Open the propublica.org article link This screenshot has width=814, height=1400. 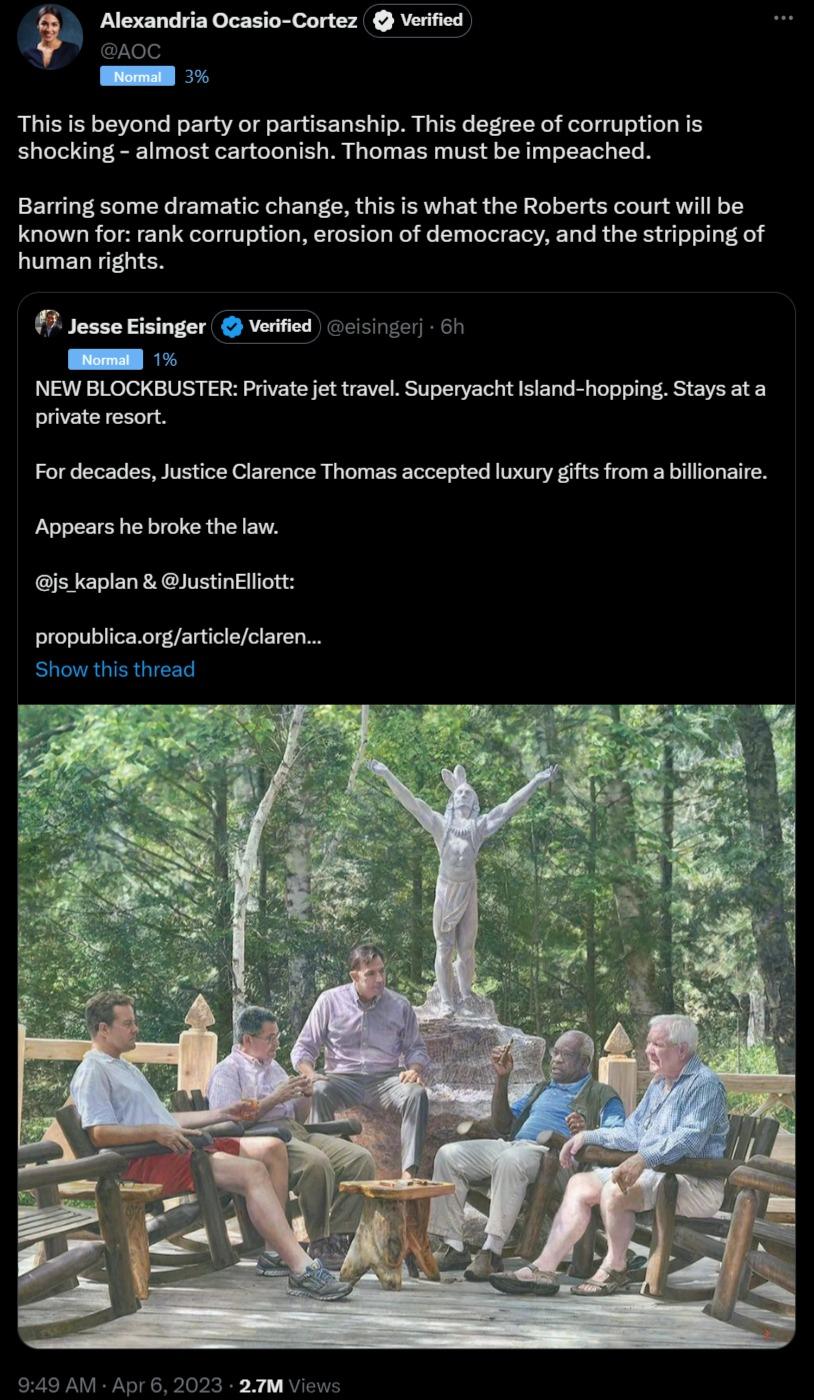coord(178,636)
